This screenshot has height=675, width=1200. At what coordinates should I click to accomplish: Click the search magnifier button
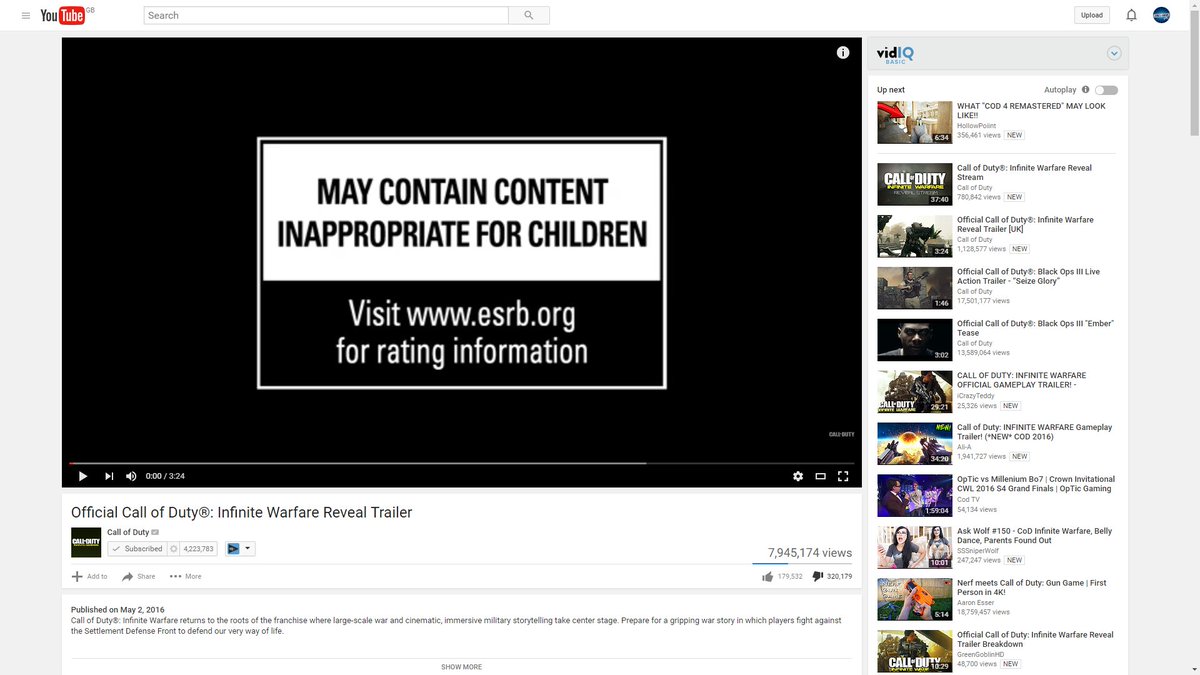[x=529, y=15]
